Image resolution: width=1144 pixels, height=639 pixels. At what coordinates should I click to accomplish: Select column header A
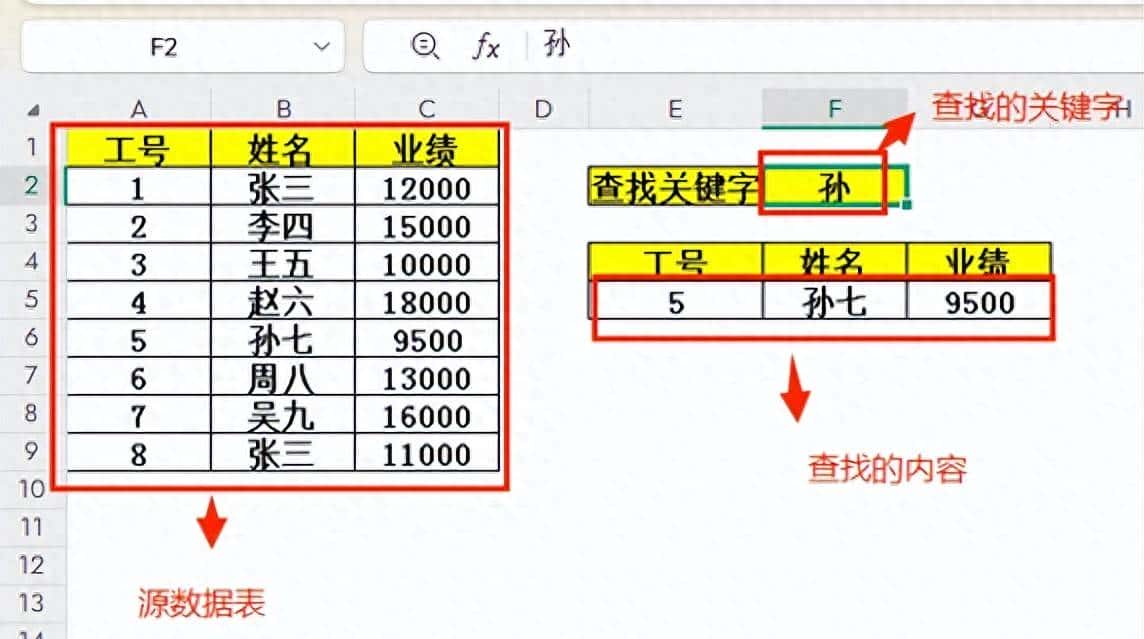click(139, 108)
